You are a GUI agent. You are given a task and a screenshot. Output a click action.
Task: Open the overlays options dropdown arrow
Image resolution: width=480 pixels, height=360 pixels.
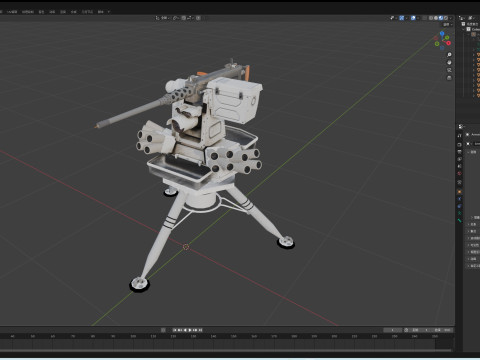(418, 18)
